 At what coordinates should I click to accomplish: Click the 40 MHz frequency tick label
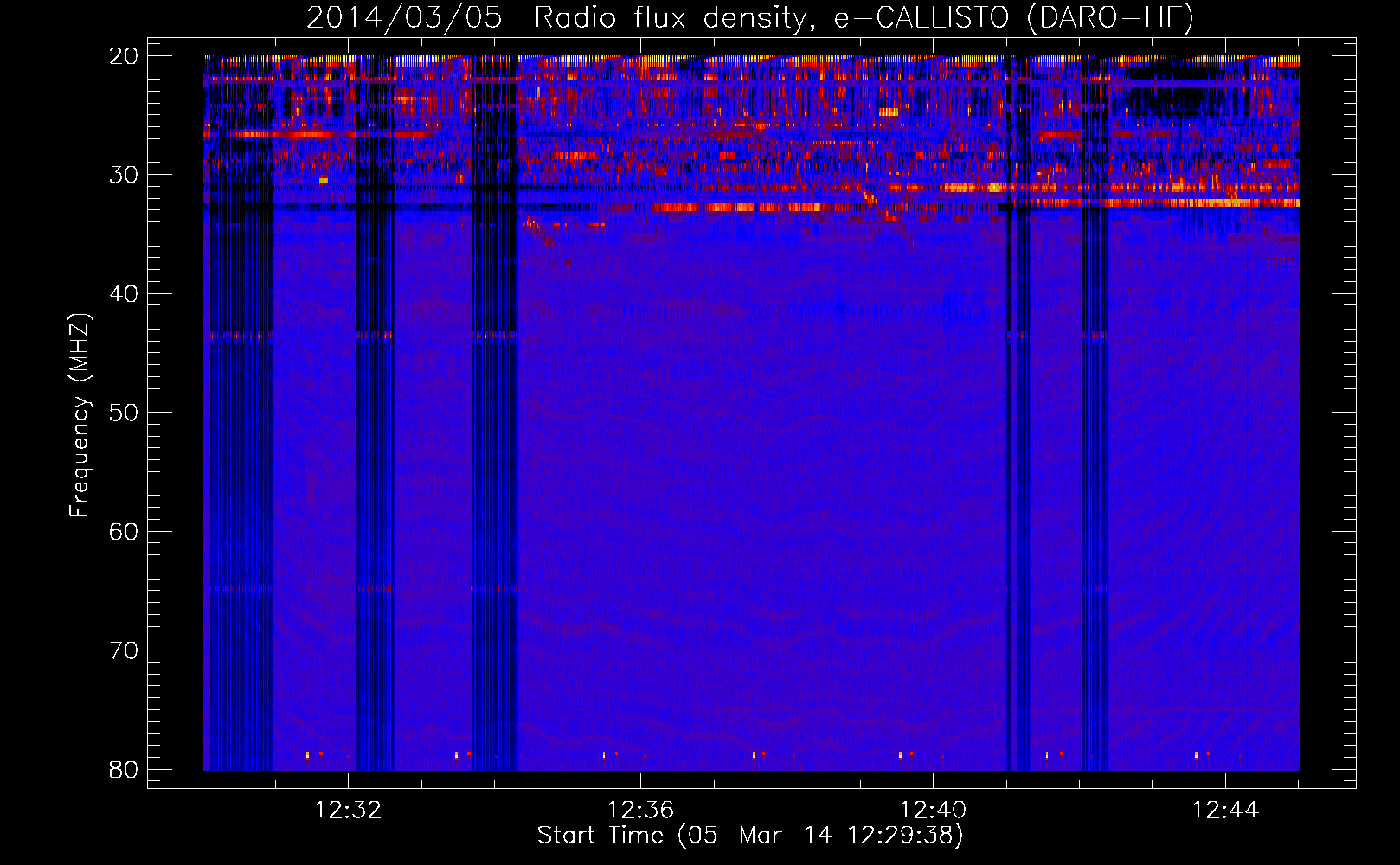pyautogui.click(x=124, y=294)
